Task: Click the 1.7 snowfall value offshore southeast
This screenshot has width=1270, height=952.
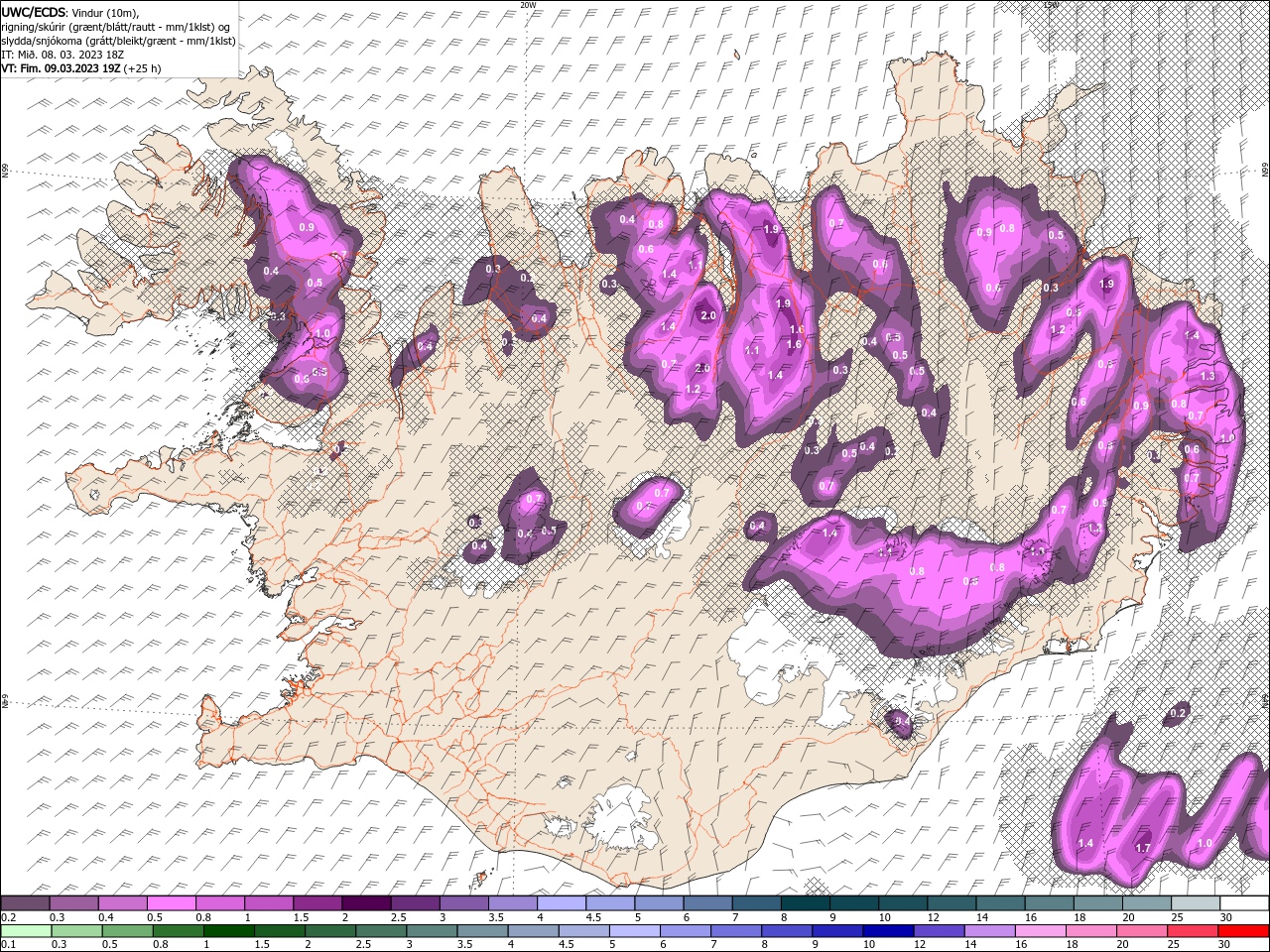Action: pos(1142,848)
